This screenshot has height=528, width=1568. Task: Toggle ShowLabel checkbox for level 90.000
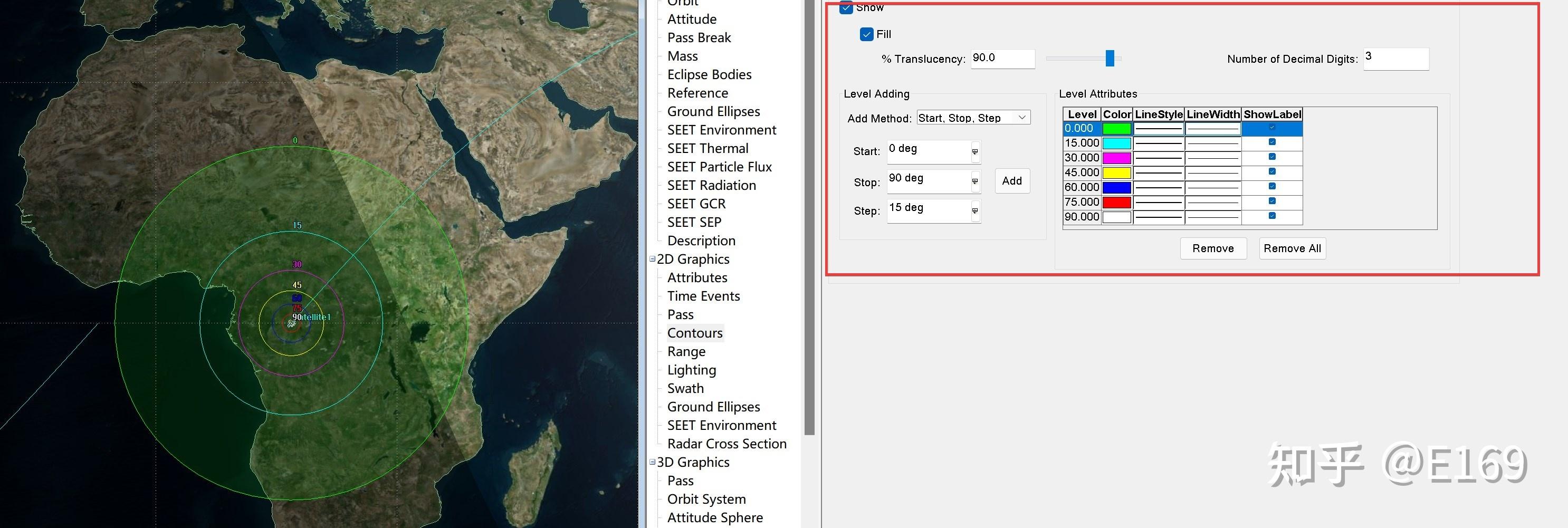[1271, 216]
